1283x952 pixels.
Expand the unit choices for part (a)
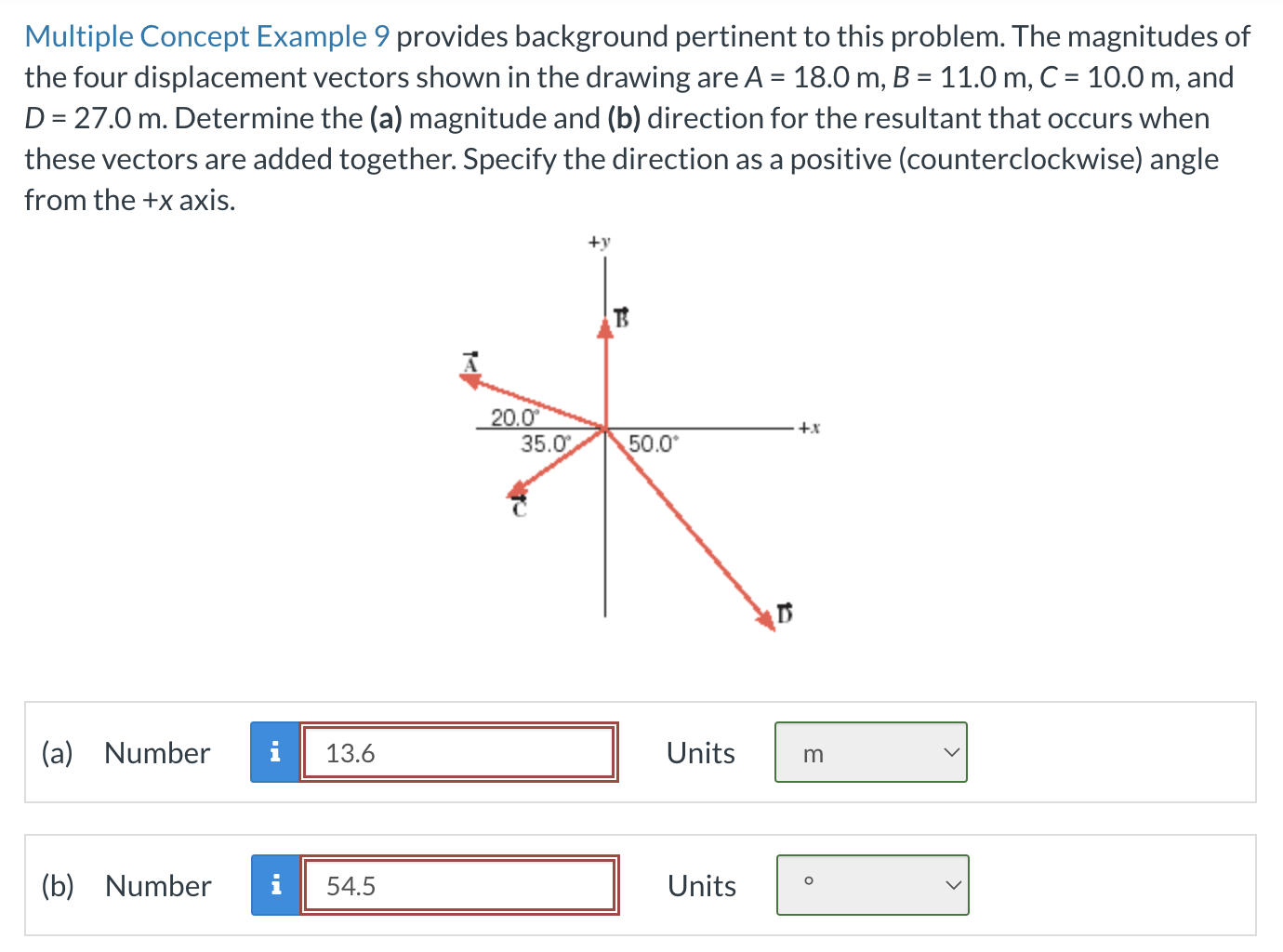870,751
